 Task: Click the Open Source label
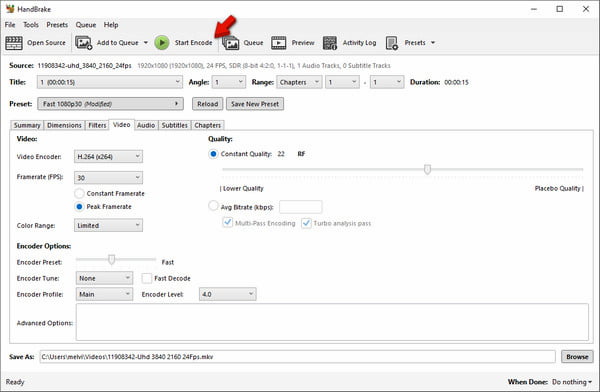pyautogui.click(x=46, y=43)
